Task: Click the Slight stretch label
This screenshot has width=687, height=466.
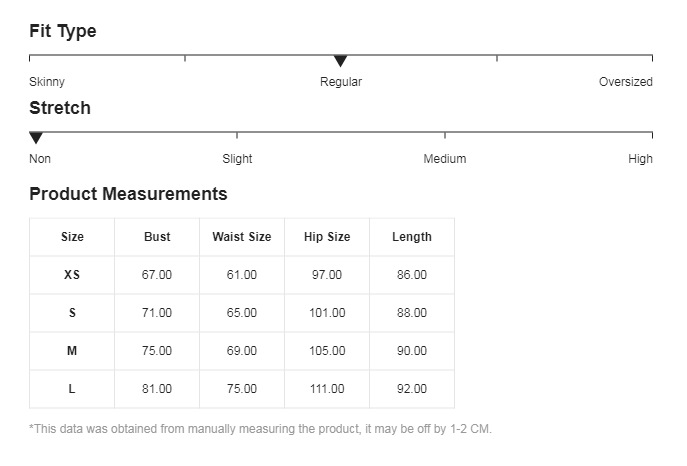Action: (237, 159)
